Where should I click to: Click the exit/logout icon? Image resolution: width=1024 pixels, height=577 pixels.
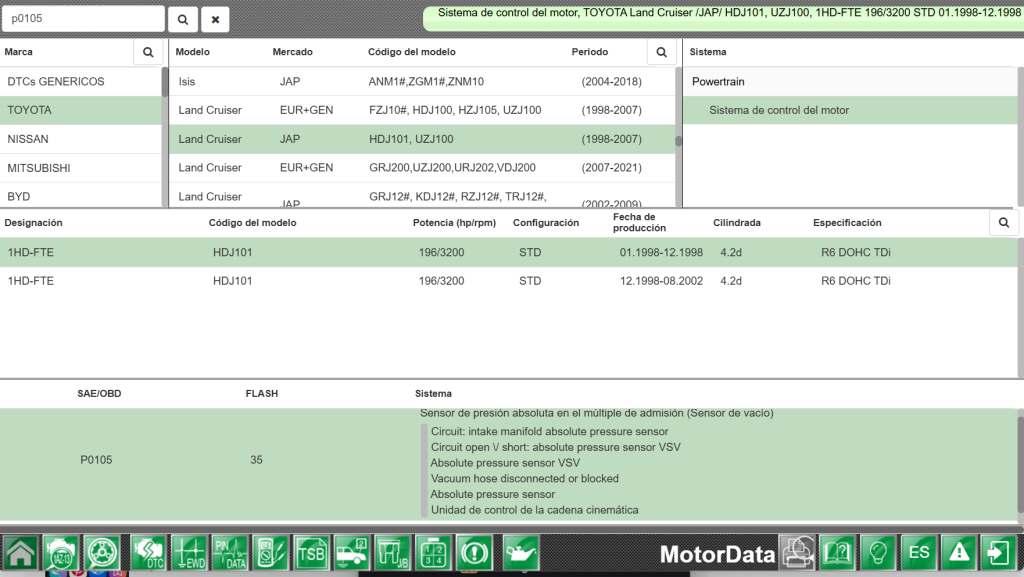pos(999,553)
